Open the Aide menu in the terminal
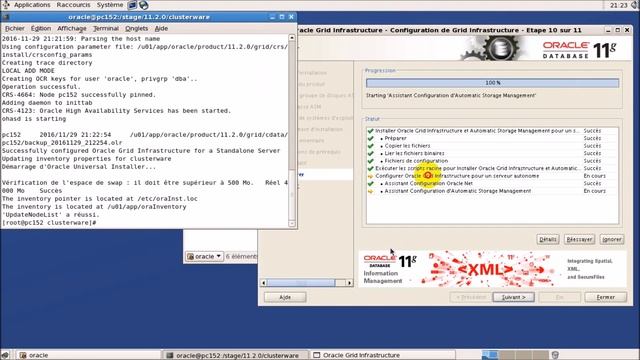 coord(161,29)
